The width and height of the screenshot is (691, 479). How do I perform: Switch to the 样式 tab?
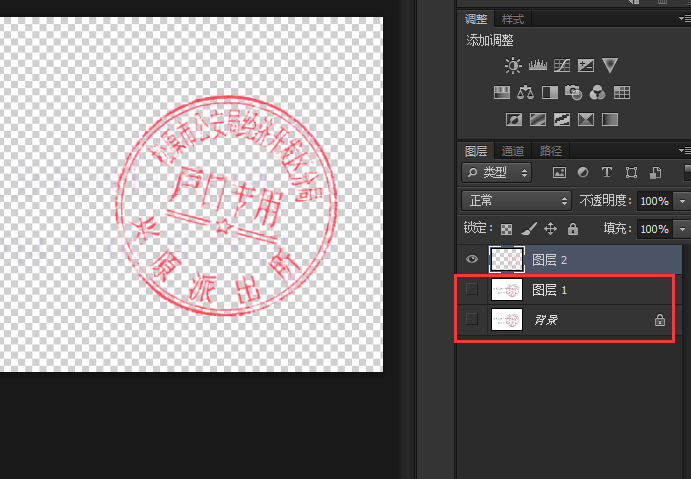(513, 19)
